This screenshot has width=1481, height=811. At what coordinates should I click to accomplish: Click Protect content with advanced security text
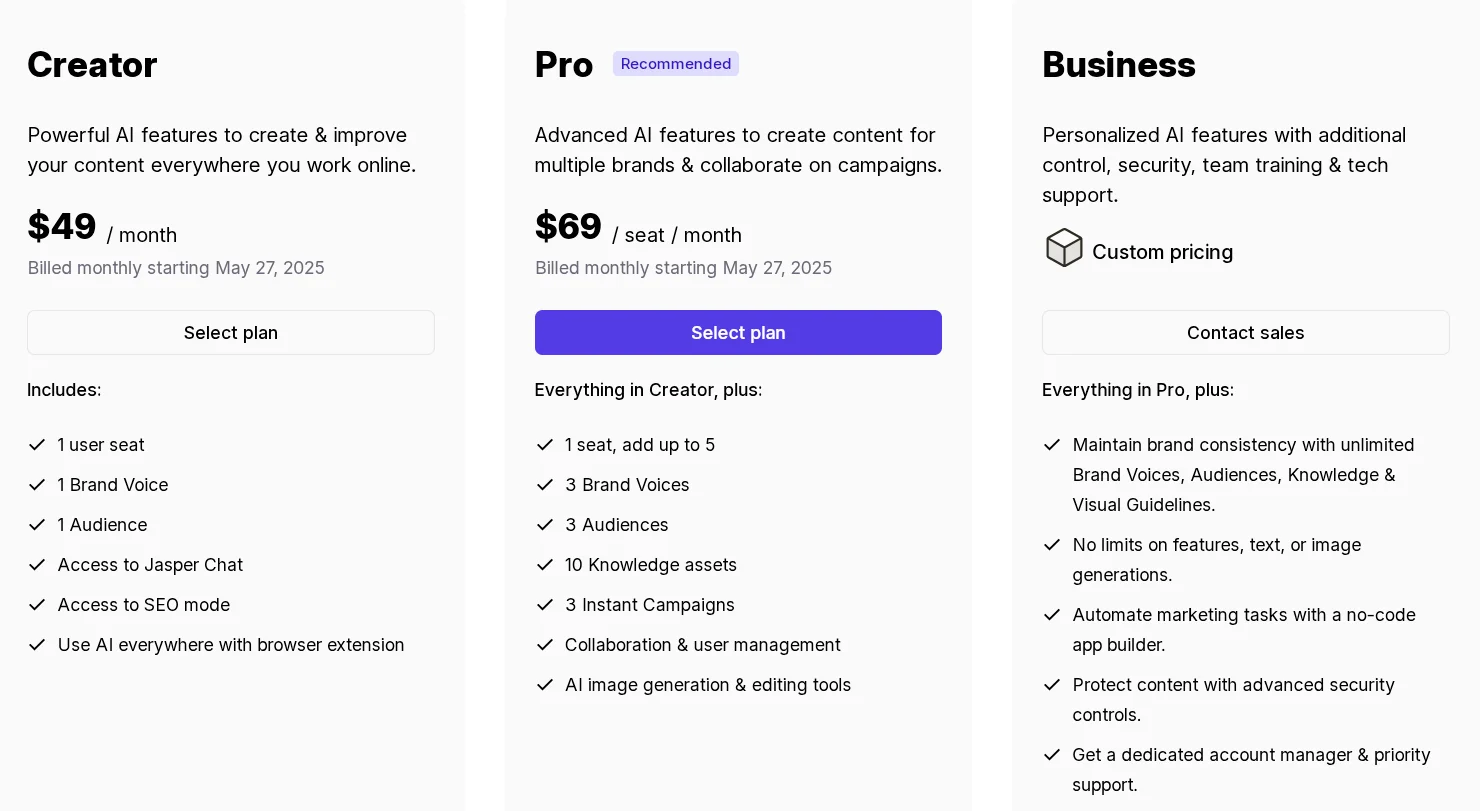(1234, 700)
